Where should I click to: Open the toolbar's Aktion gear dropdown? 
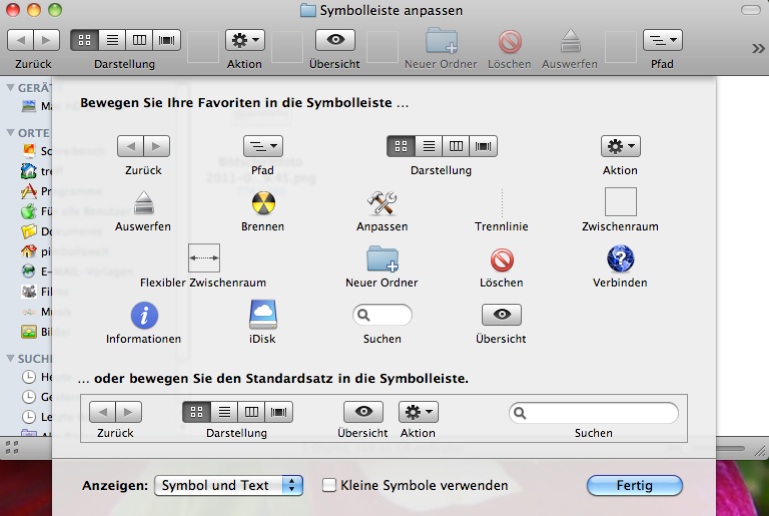245,40
